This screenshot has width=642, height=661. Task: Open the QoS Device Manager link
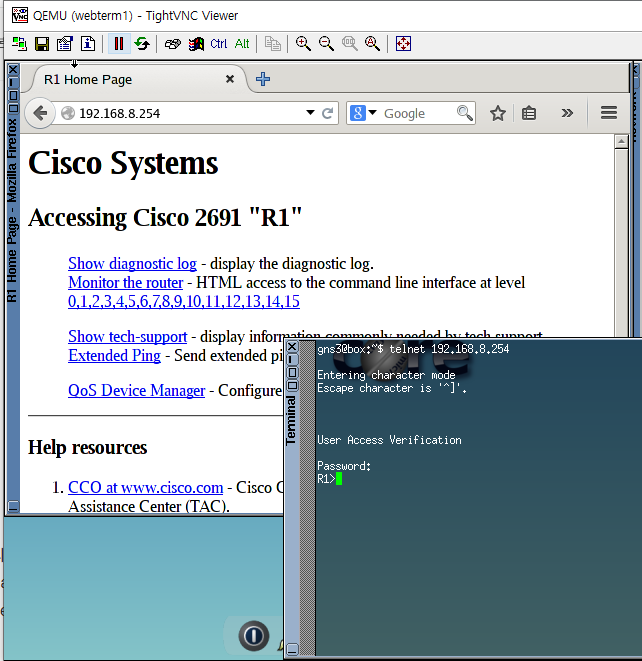point(137,390)
